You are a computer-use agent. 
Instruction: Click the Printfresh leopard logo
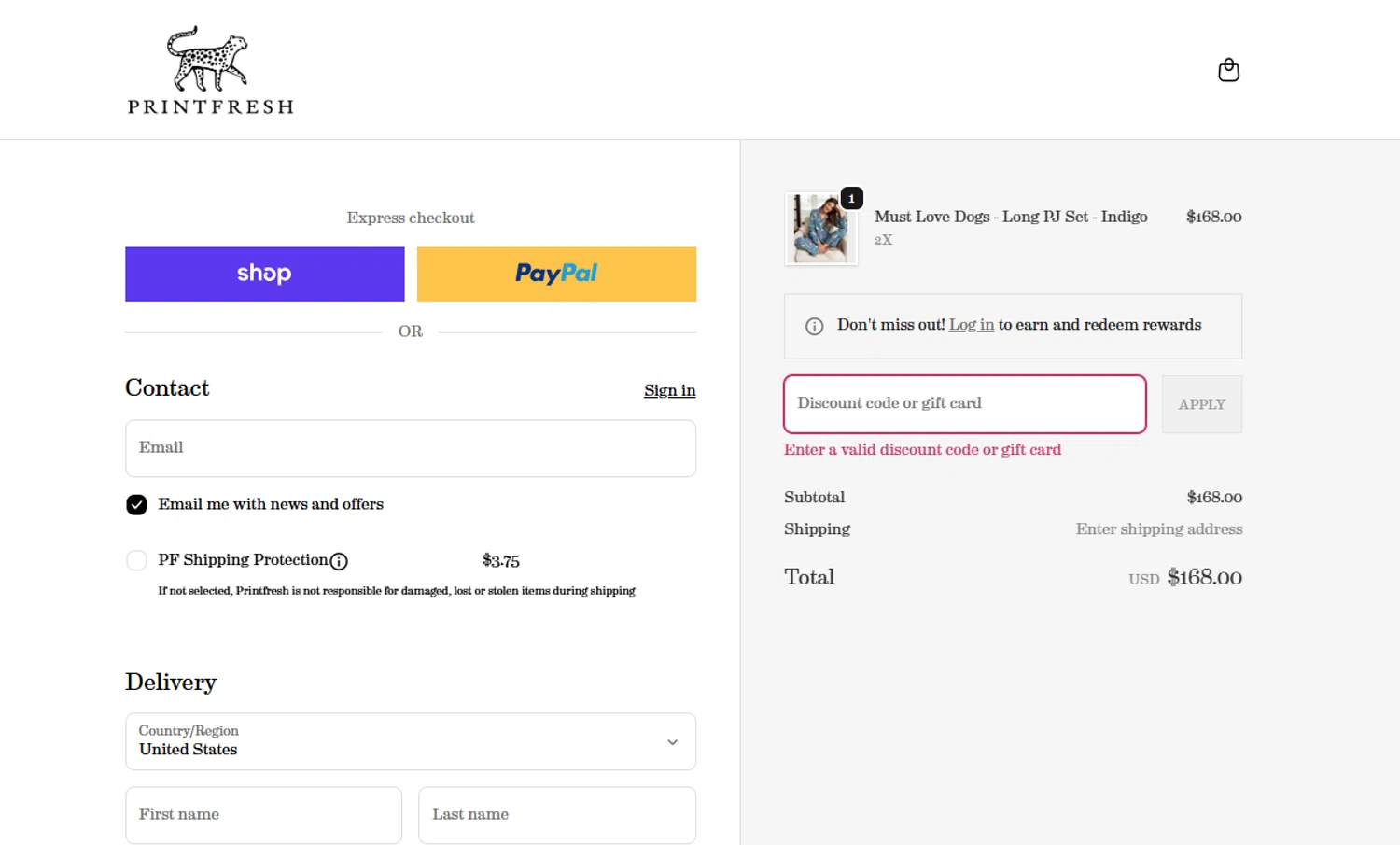[210, 70]
